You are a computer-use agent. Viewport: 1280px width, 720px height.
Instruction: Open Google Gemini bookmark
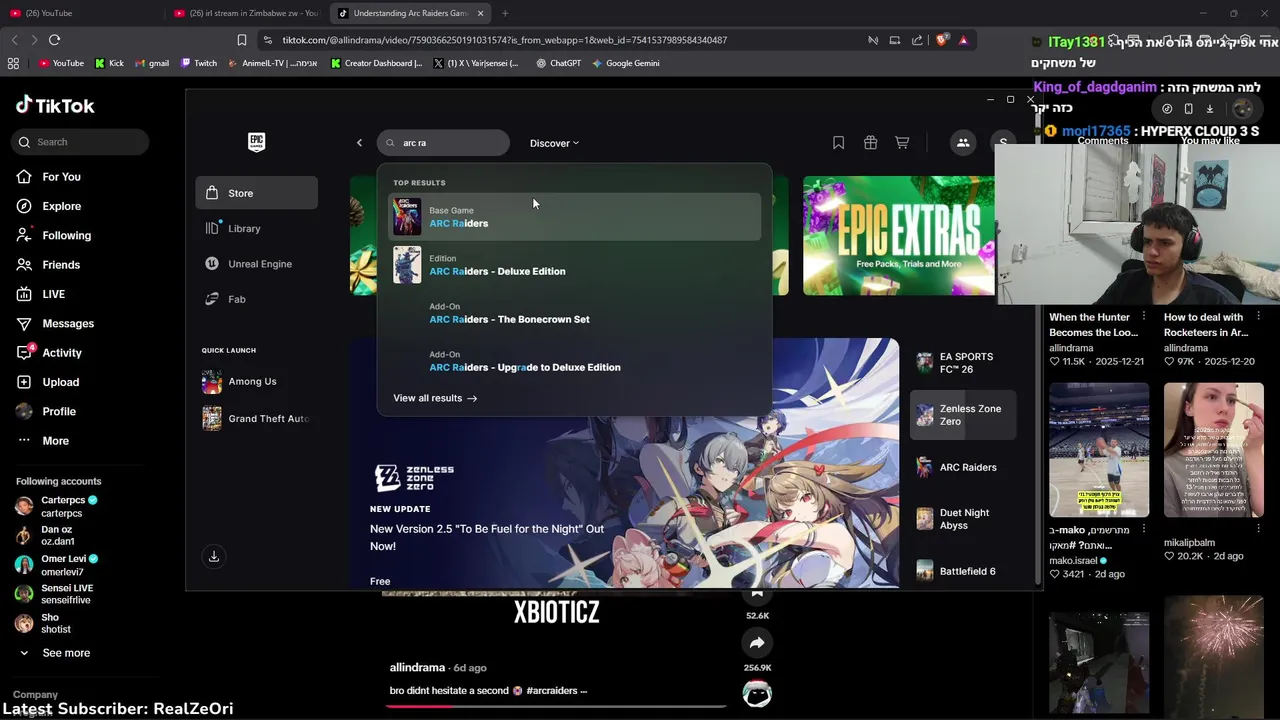click(626, 63)
